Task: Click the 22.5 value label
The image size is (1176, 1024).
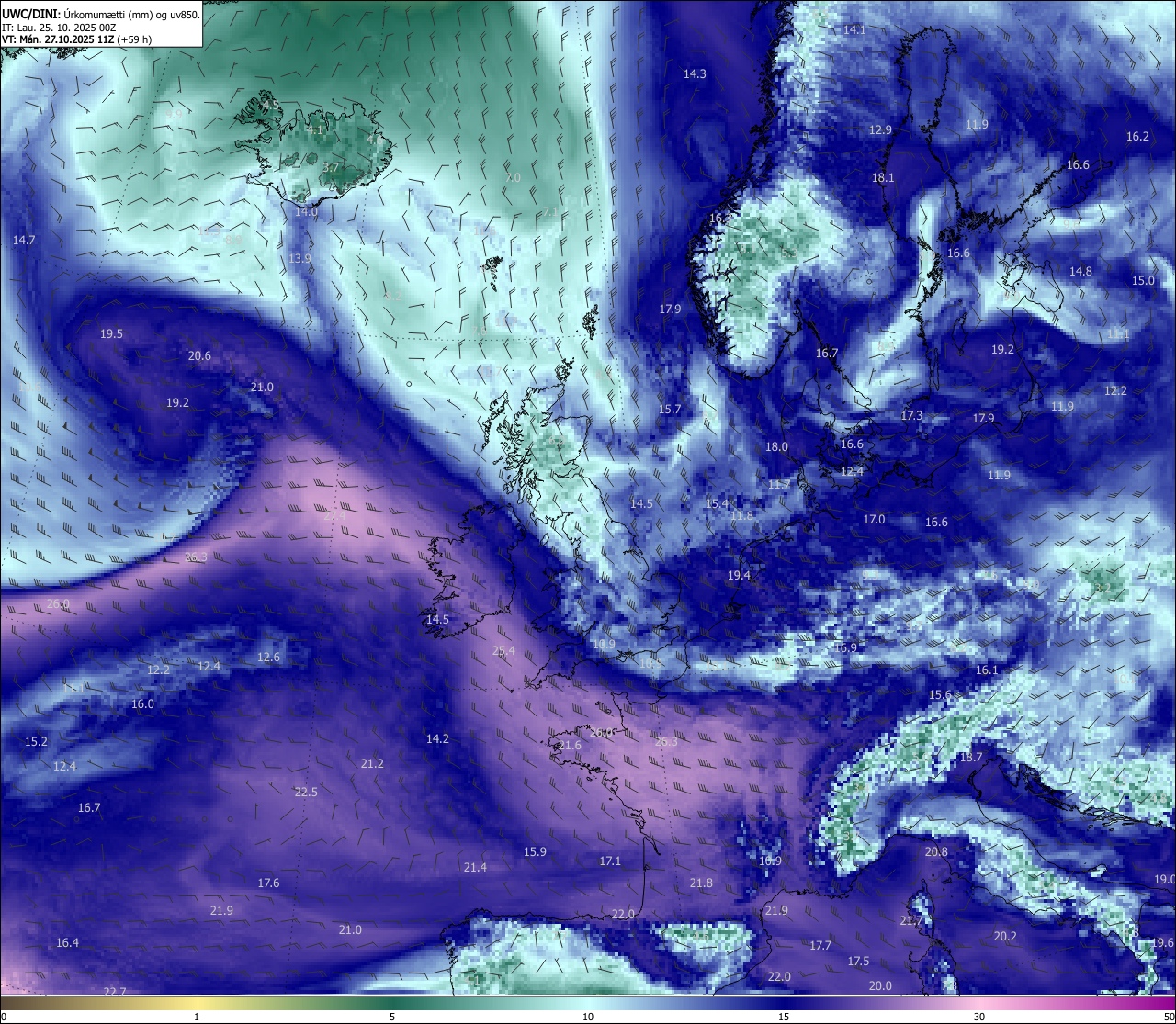Action: pyautogui.click(x=306, y=793)
